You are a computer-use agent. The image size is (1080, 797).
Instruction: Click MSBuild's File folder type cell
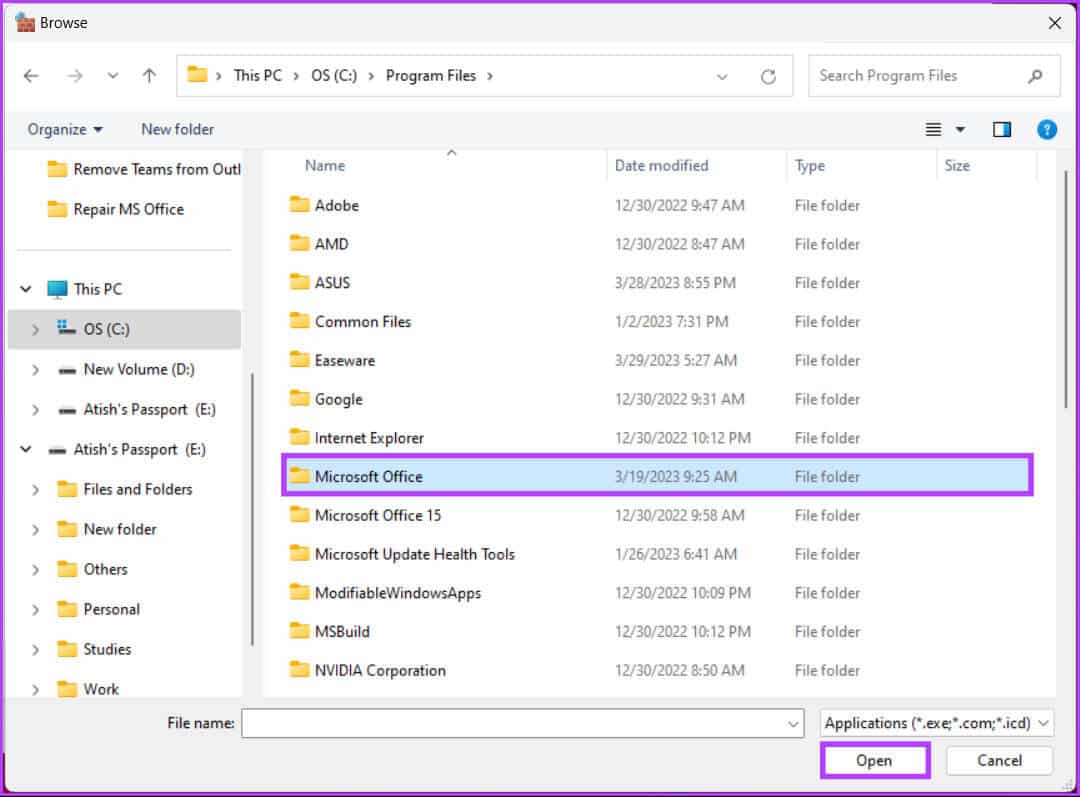click(x=827, y=632)
